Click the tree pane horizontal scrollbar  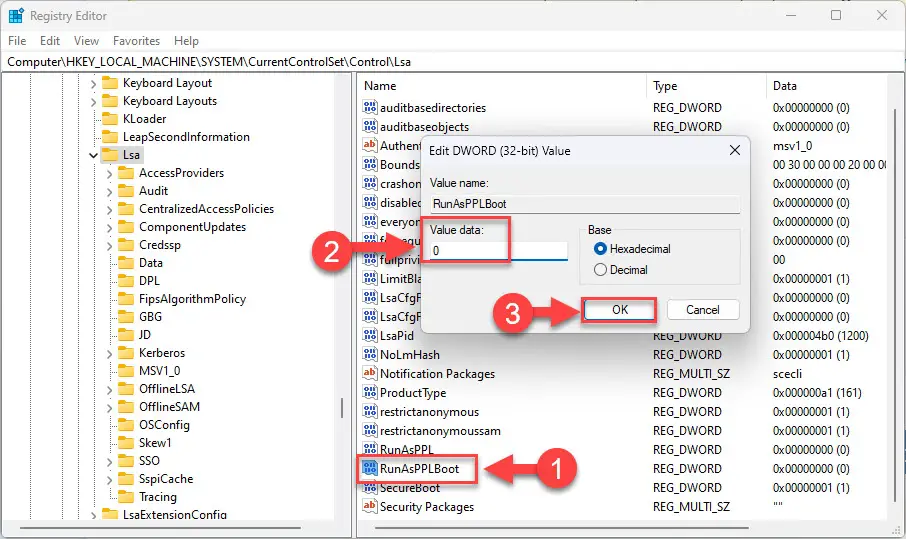tap(161, 527)
